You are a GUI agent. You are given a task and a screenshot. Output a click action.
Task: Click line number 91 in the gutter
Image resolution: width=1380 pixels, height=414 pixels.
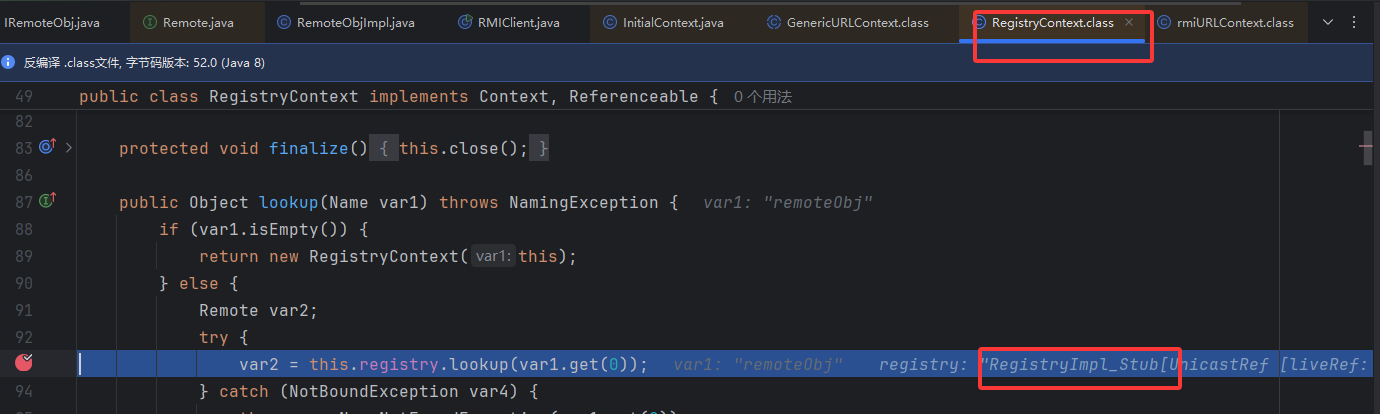(x=24, y=310)
